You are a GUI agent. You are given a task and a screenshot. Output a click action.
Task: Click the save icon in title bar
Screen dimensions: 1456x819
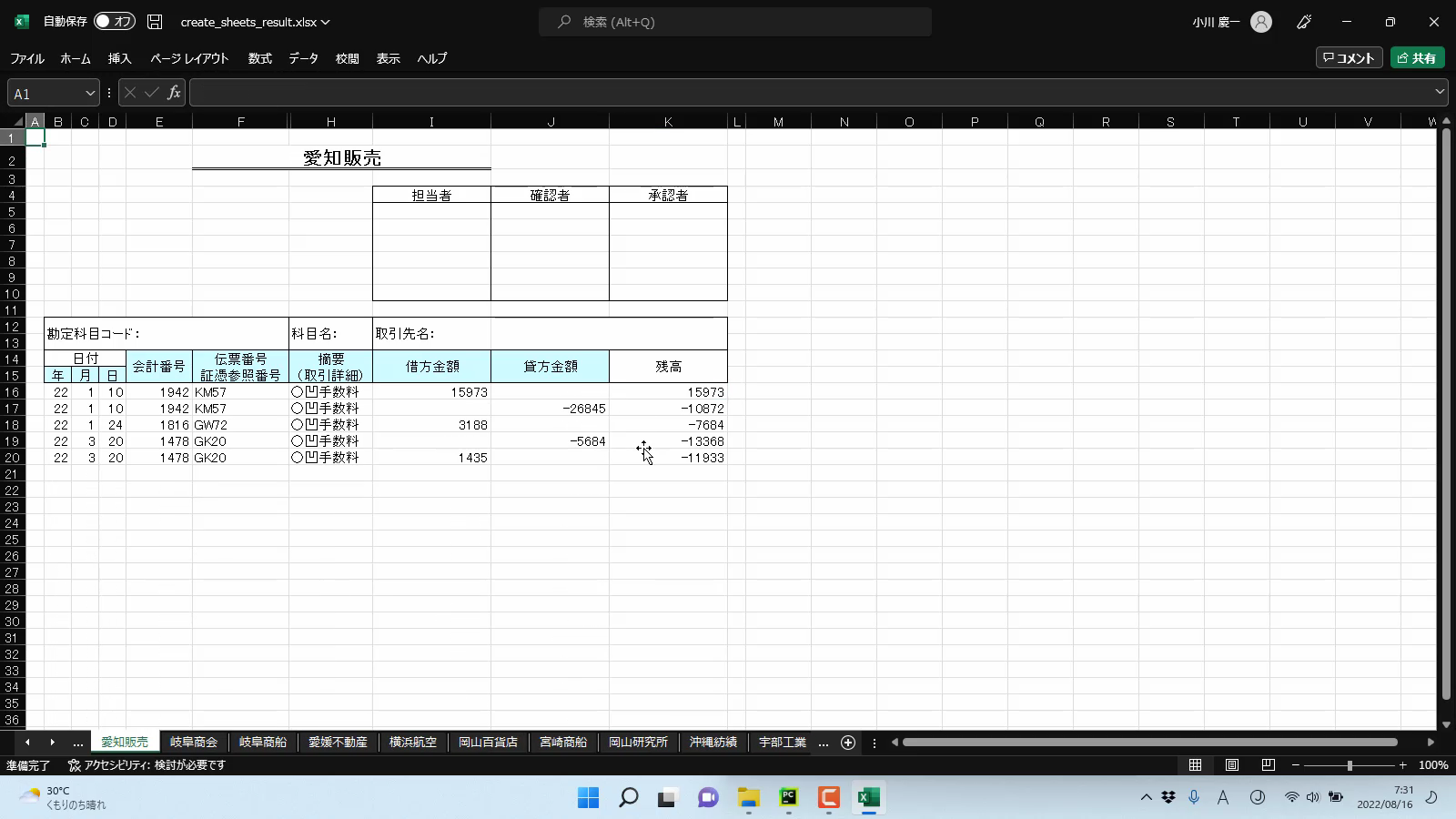coord(155,22)
